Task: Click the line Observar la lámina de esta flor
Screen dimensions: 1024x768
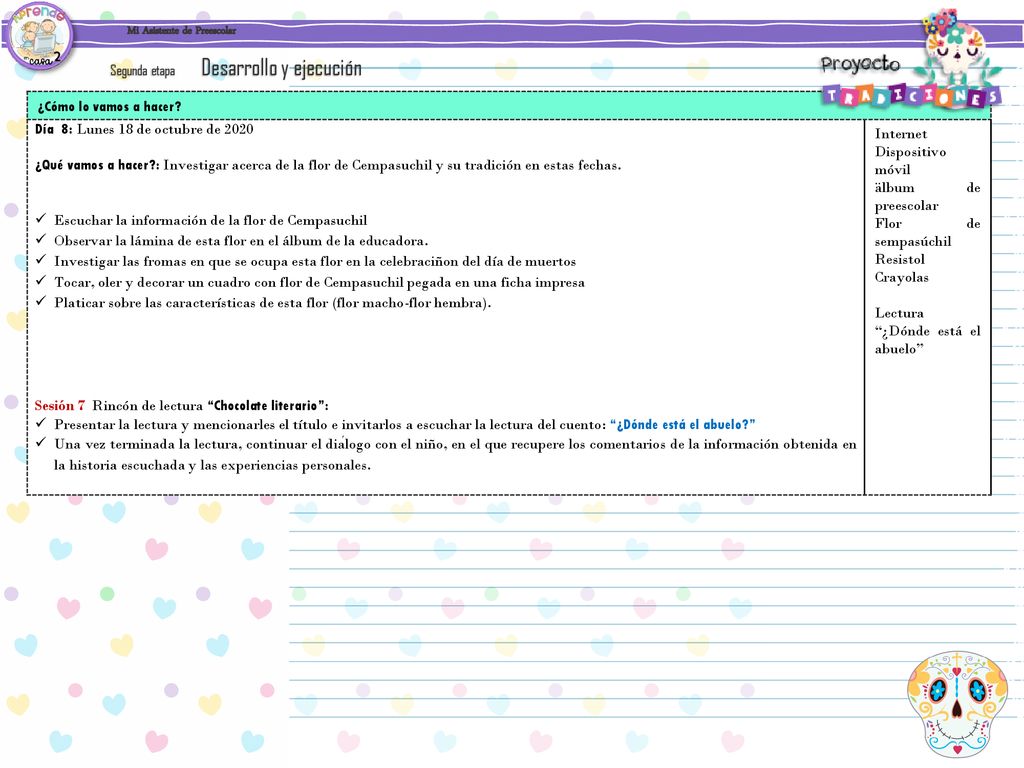Action: [x=241, y=241]
